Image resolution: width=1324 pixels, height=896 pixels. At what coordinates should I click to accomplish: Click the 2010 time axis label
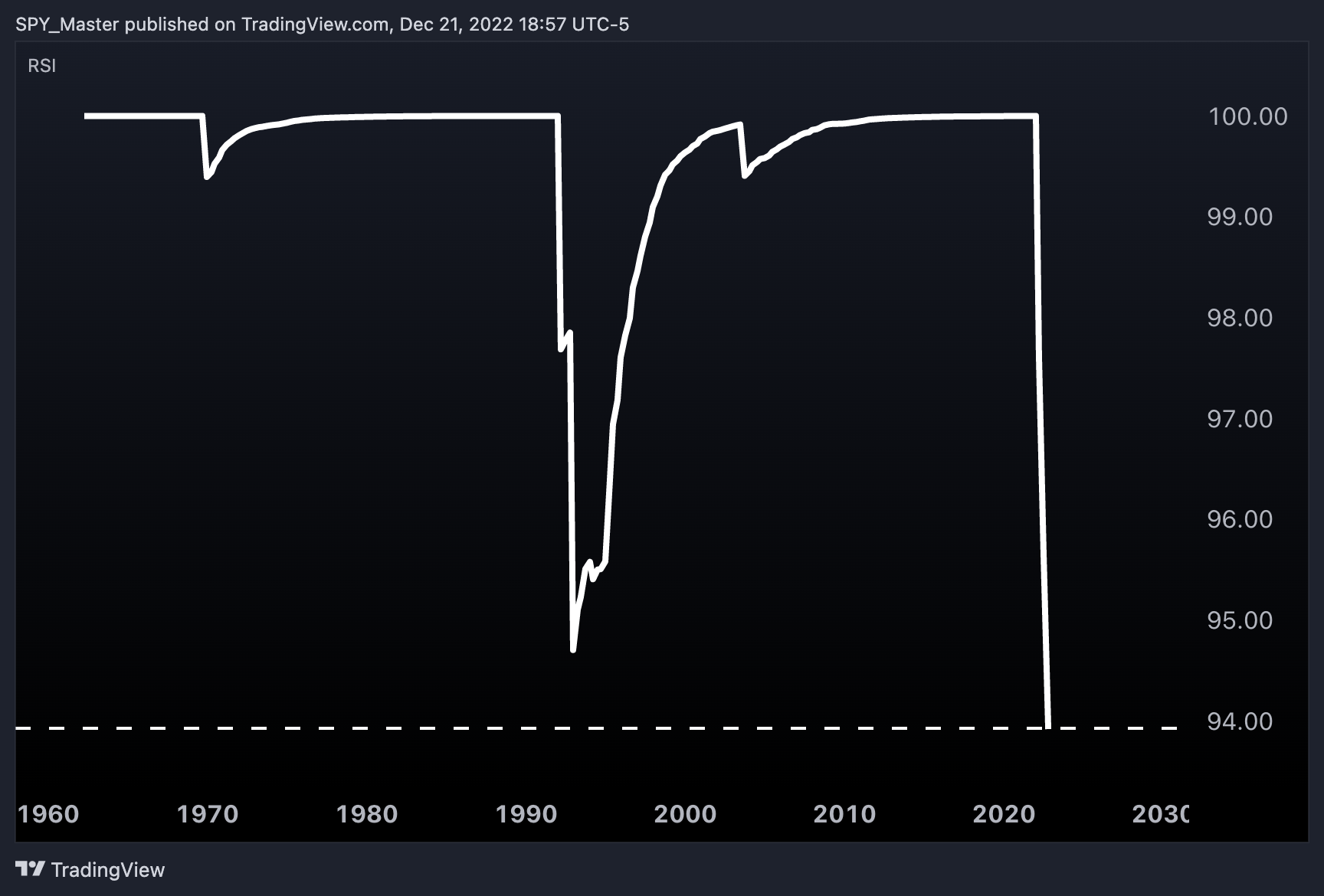[844, 813]
